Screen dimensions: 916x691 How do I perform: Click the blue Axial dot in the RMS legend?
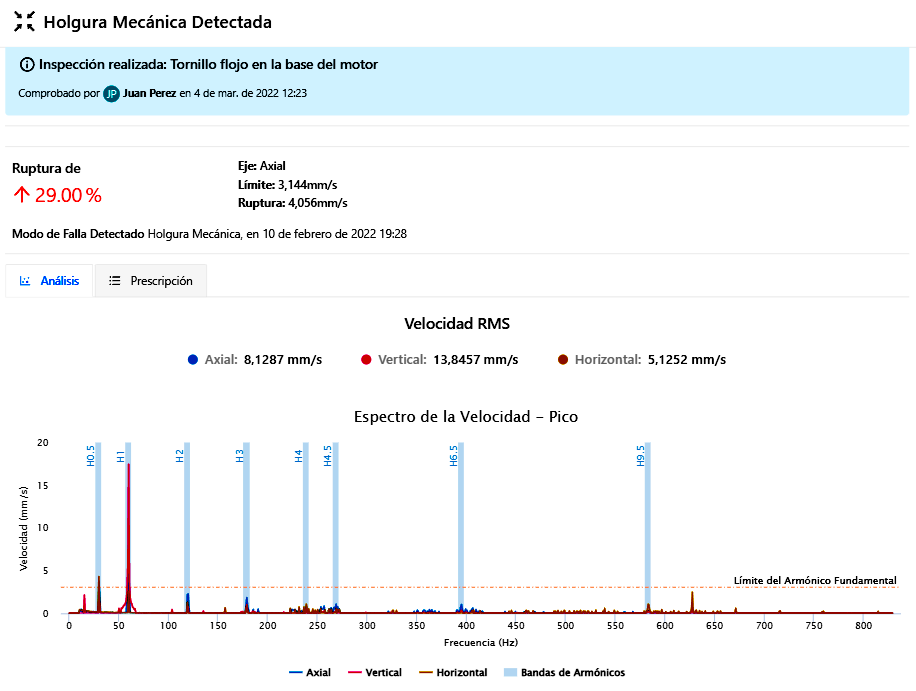pyautogui.click(x=193, y=358)
